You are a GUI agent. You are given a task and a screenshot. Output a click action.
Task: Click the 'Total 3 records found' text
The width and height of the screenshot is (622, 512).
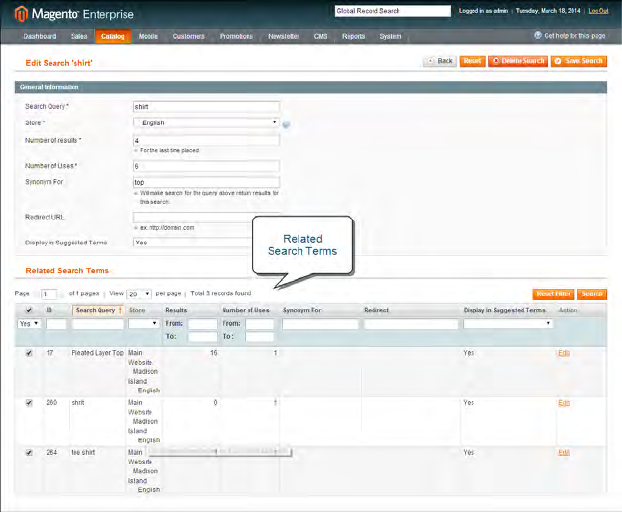coord(221,293)
